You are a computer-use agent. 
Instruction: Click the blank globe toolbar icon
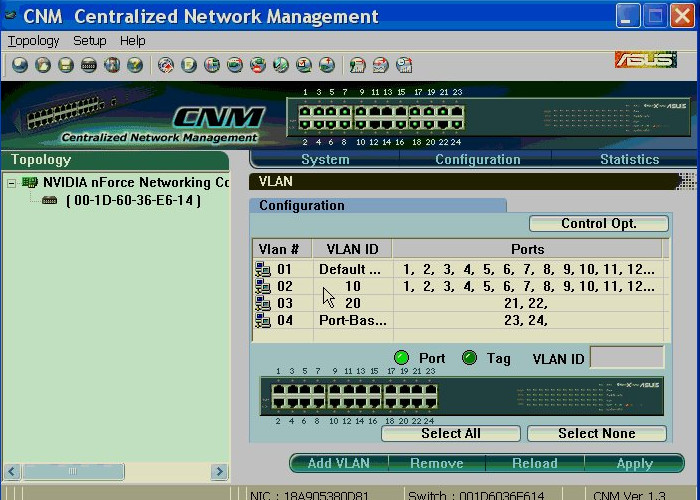click(20, 65)
